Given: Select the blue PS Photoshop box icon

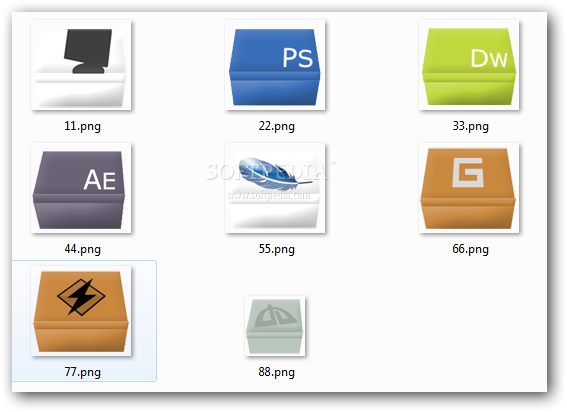Looking at the screenshot, I should 275,65.
